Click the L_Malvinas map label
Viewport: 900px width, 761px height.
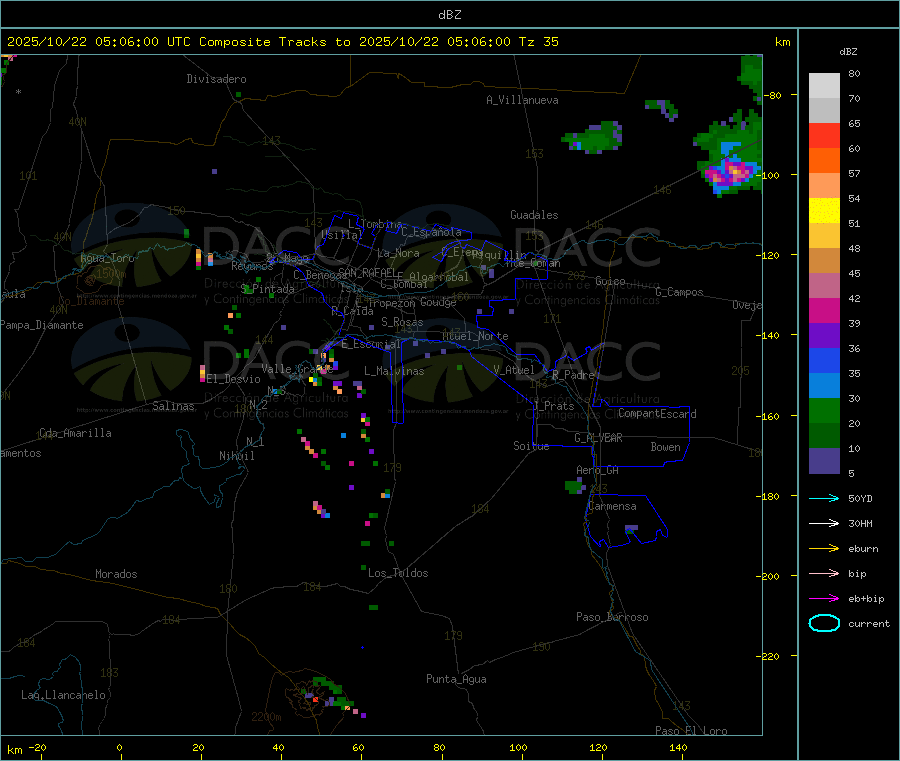(394, 371)
